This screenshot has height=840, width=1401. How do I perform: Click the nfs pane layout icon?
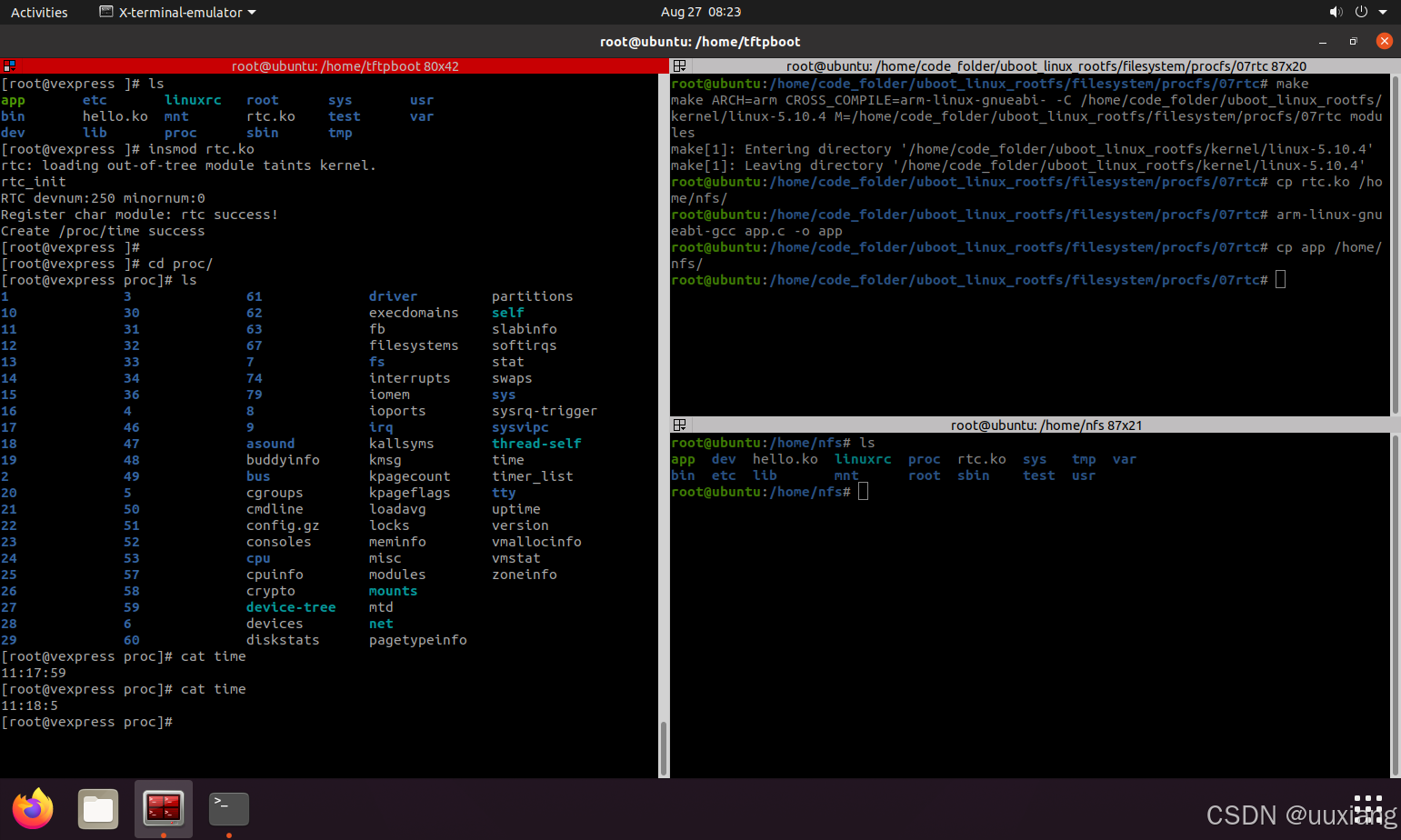tap(679, 425)
